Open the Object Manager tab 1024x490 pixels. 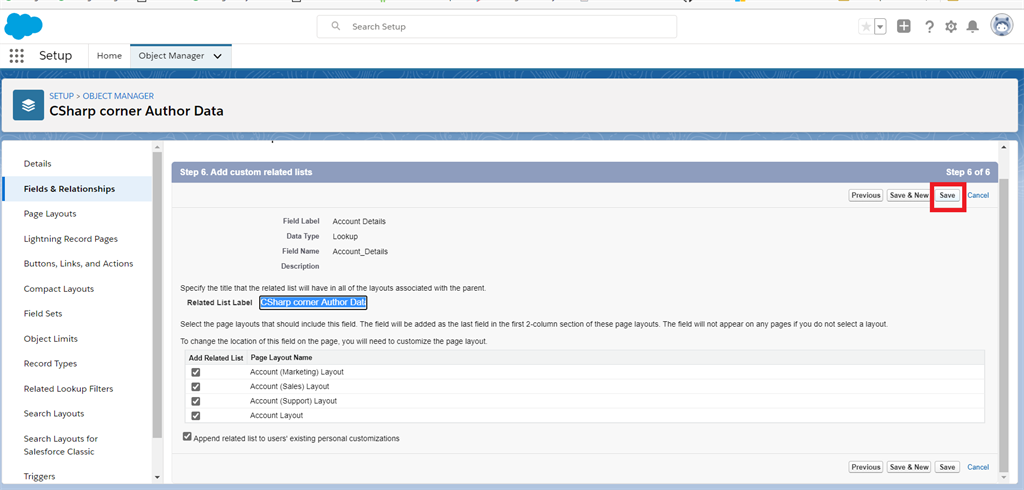pyautogui.click(x=171, y=56)
